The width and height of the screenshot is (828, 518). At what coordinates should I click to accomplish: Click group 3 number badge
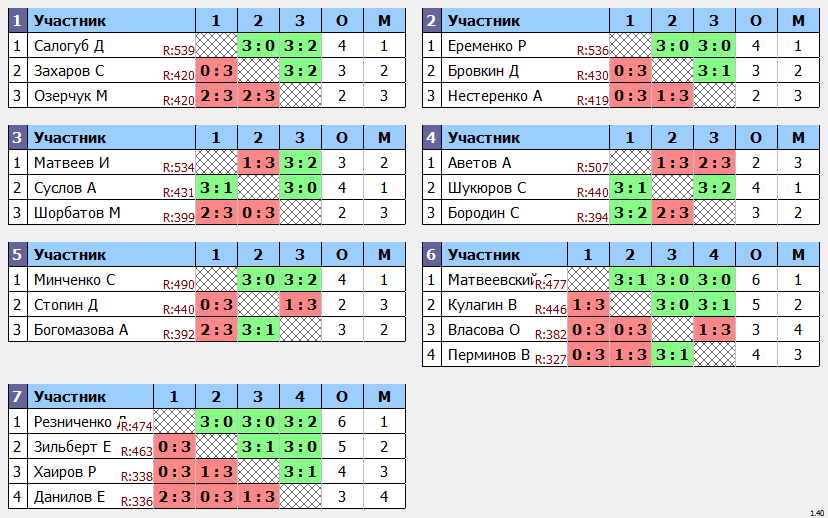click(x=17, y=138)
